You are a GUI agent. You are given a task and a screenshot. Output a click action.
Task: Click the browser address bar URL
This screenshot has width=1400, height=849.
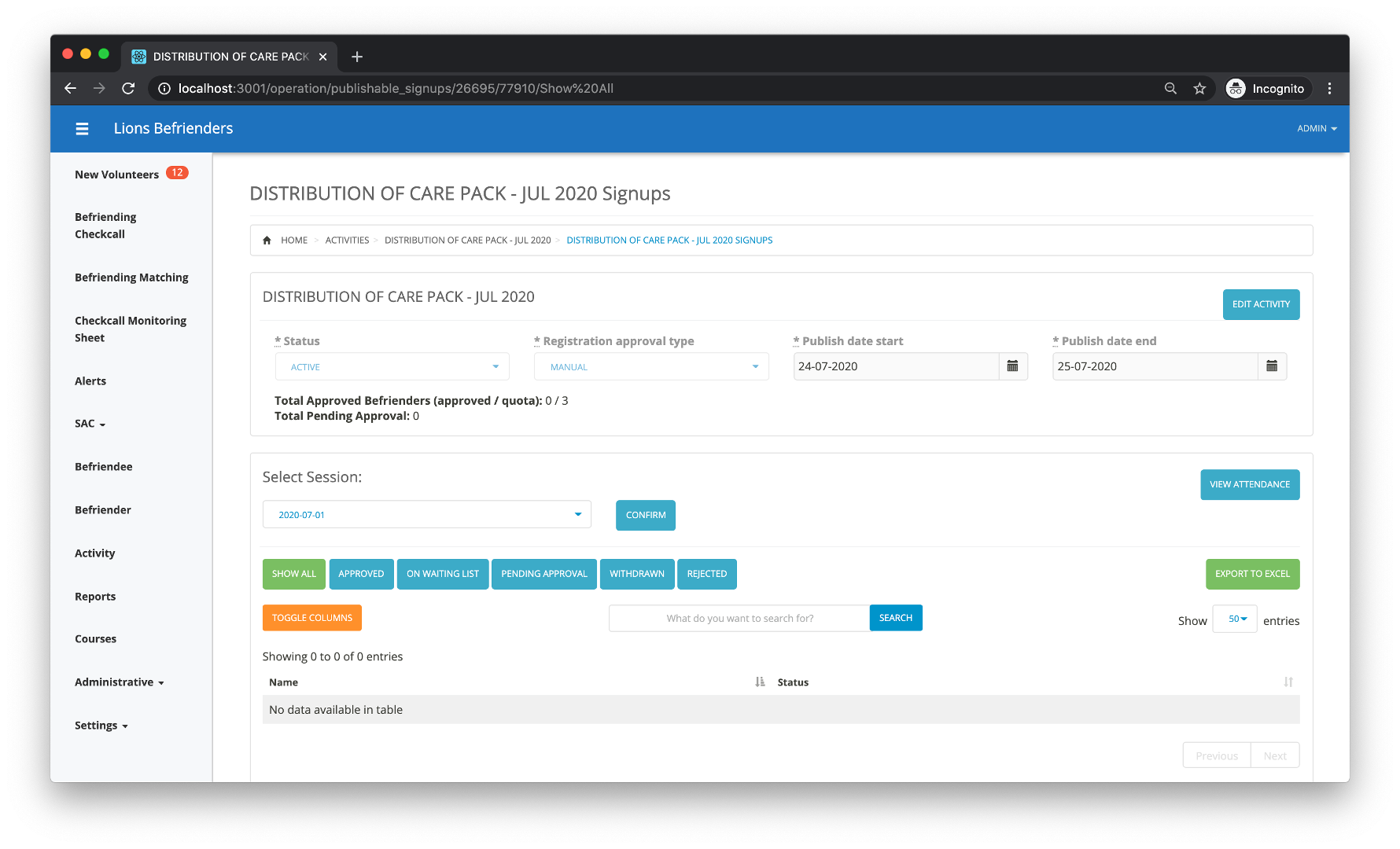(396, 89)
